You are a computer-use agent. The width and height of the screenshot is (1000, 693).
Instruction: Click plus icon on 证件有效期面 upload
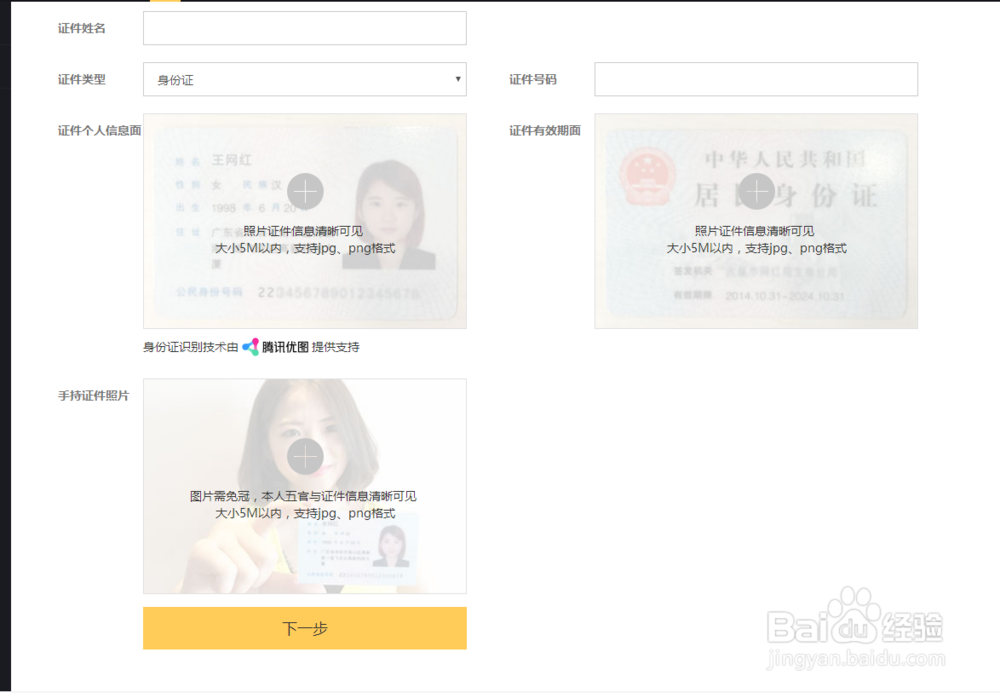click(756, 191)
